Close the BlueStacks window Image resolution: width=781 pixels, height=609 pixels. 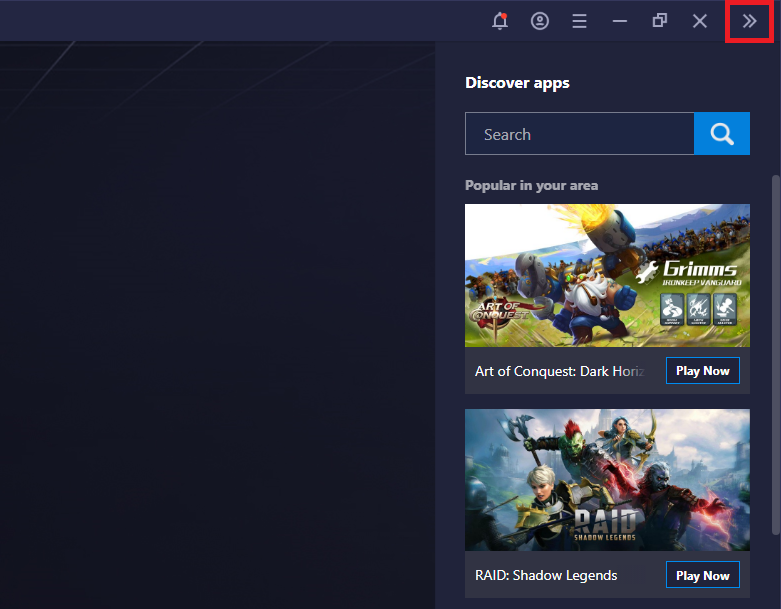point(700,21)
